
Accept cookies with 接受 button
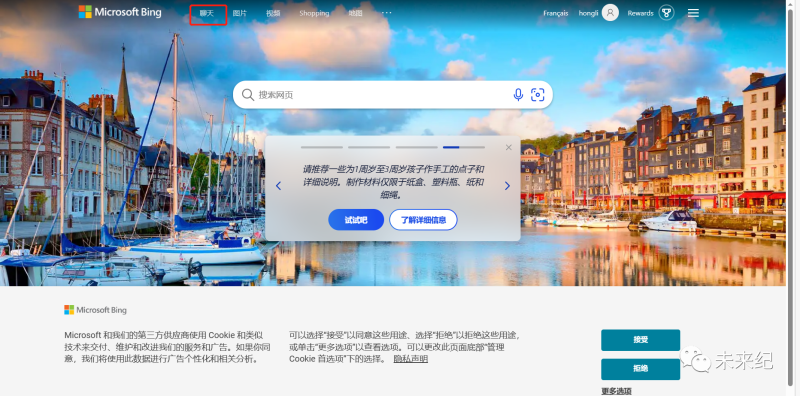640,340
